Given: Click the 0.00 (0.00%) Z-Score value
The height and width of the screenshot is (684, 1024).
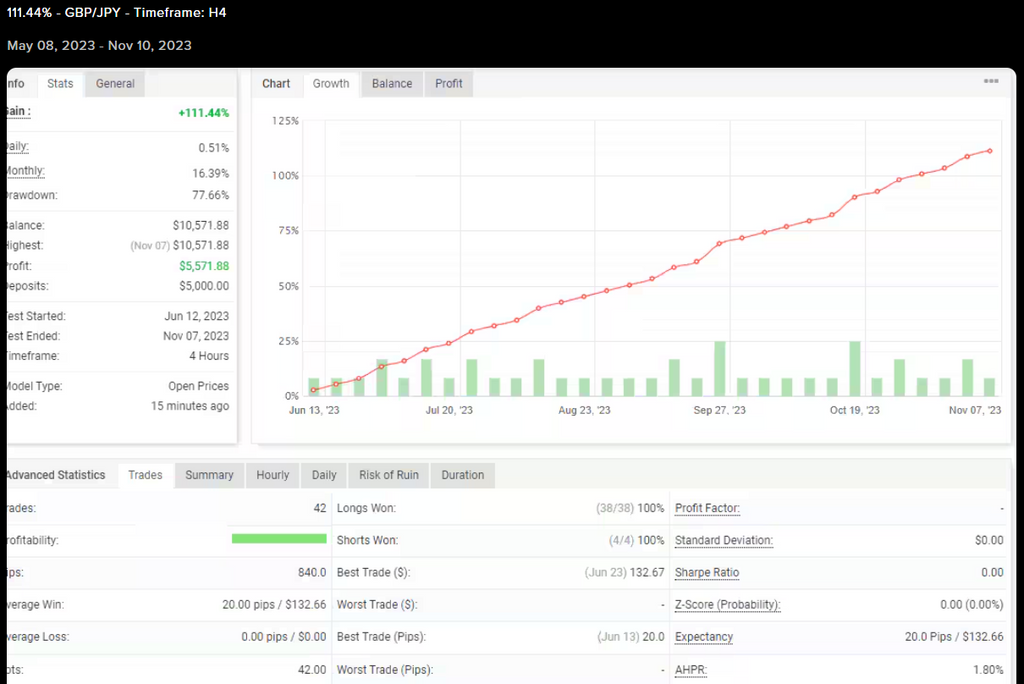Looking at the screenshot, I should point(972,605).
